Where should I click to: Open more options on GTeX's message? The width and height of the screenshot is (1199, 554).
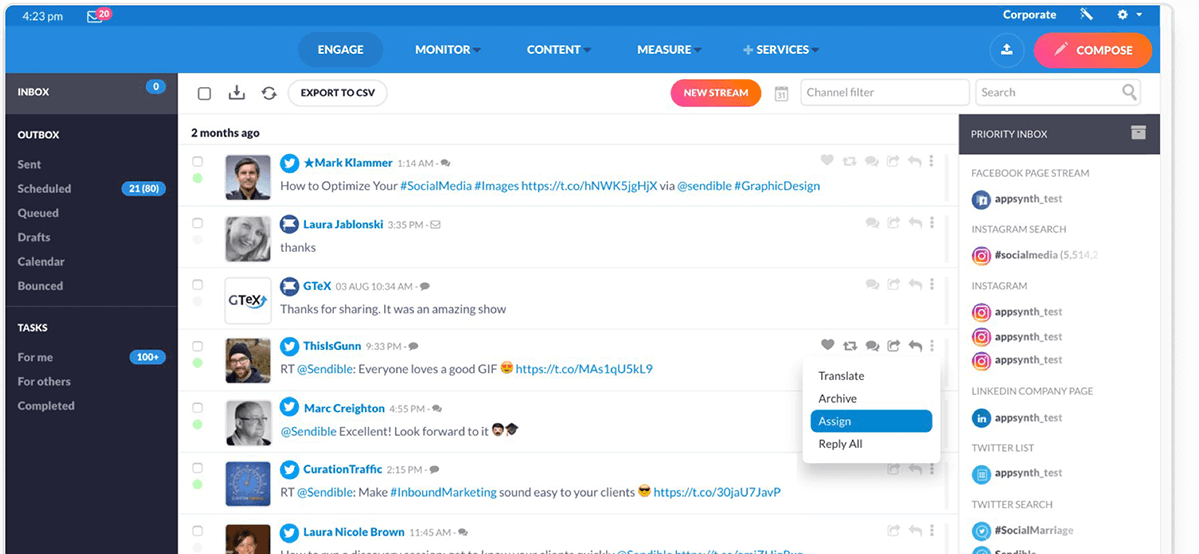(x=931, y=284)
